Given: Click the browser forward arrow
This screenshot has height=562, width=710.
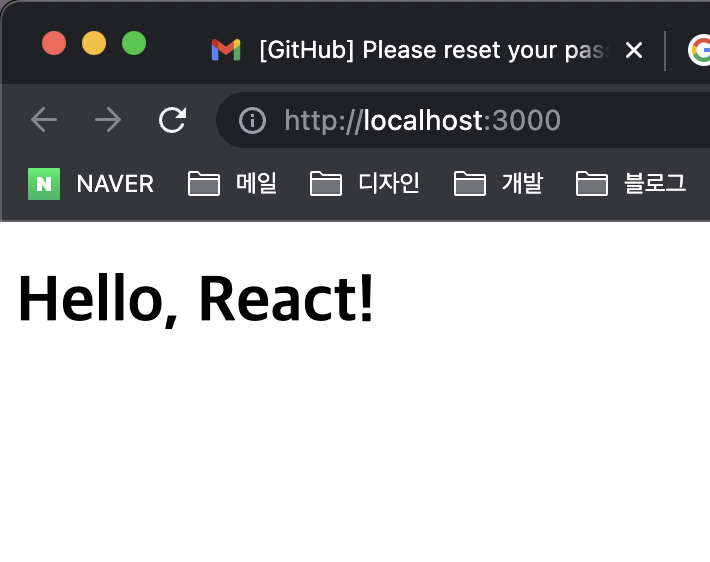Looking at the screenshot, I should click(108, 120).
